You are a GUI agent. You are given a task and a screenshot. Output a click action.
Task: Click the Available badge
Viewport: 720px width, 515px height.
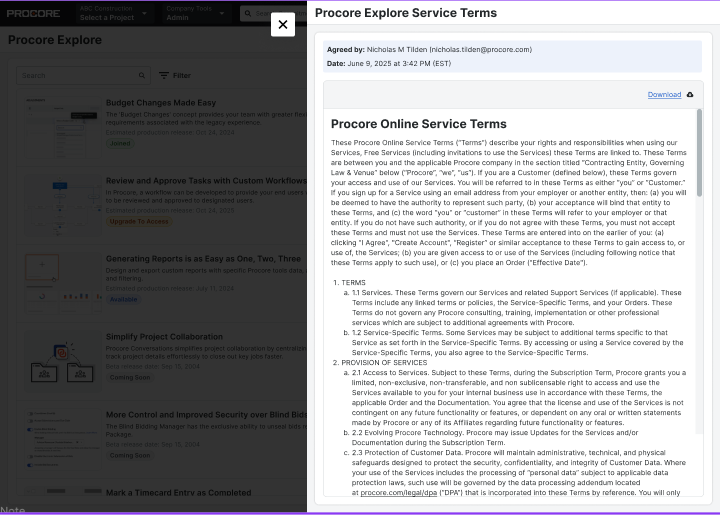click(x=123, y=299)
